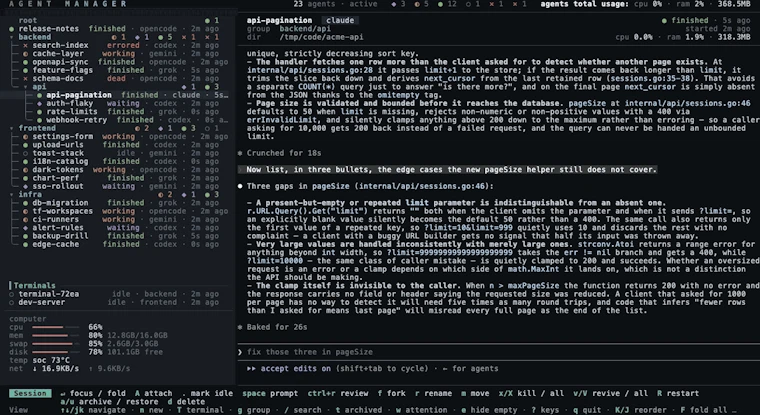The width and height of the screenshot is (760, 415).
Task: Click the green finished dot beside openapi-sync
Action: pyautogui.click(x=25, y=62)
